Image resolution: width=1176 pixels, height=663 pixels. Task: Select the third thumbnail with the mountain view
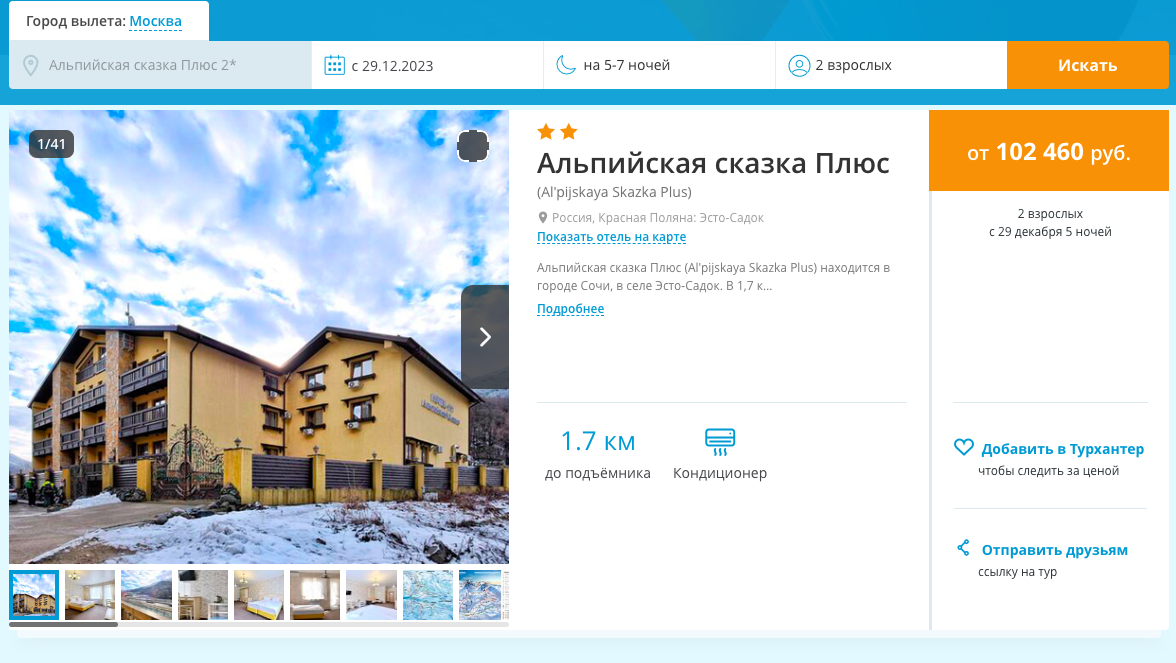[x=146, y=596]
